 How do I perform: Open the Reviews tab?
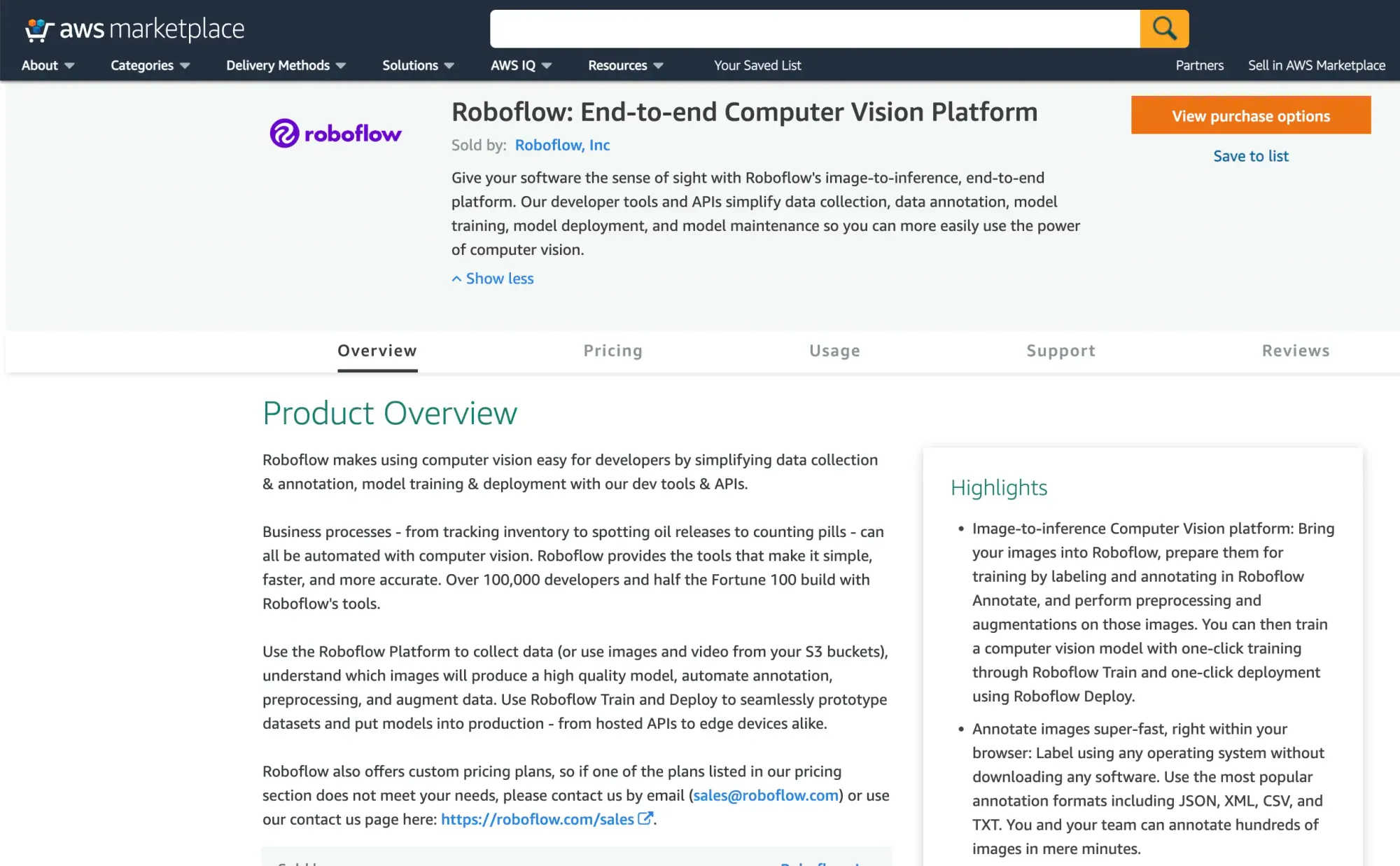[x=1296, y=351]
